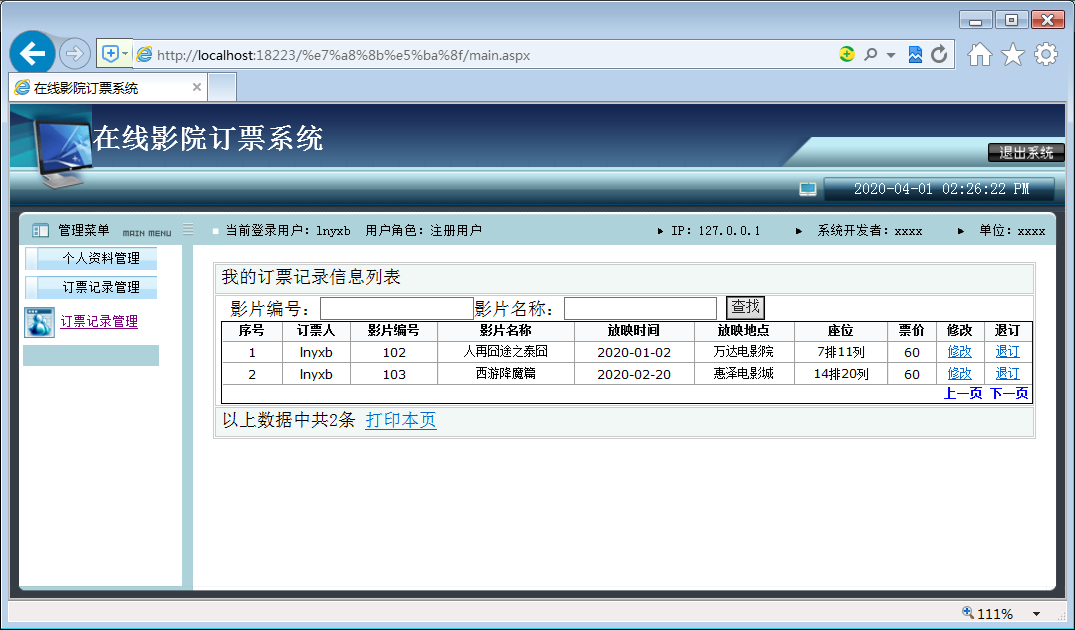Click seat cell 7排11列
Screen dimensions: 1075x630
point(841,352)
